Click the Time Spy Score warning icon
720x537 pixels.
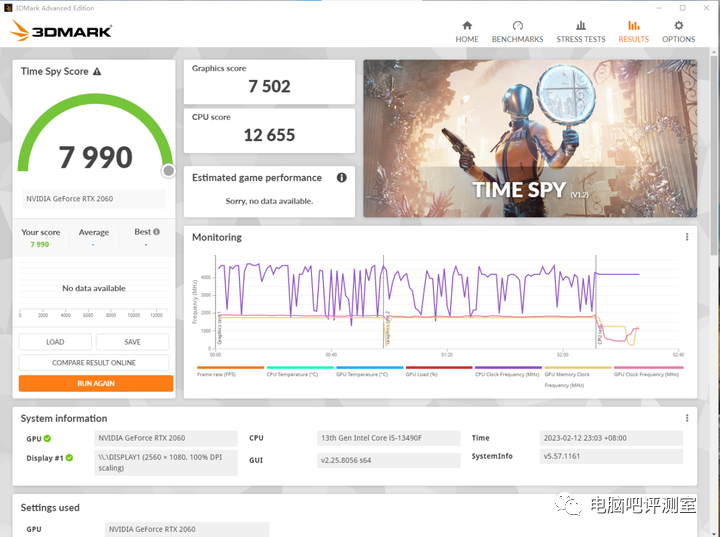pyautogui.click(x=97, y=72)
